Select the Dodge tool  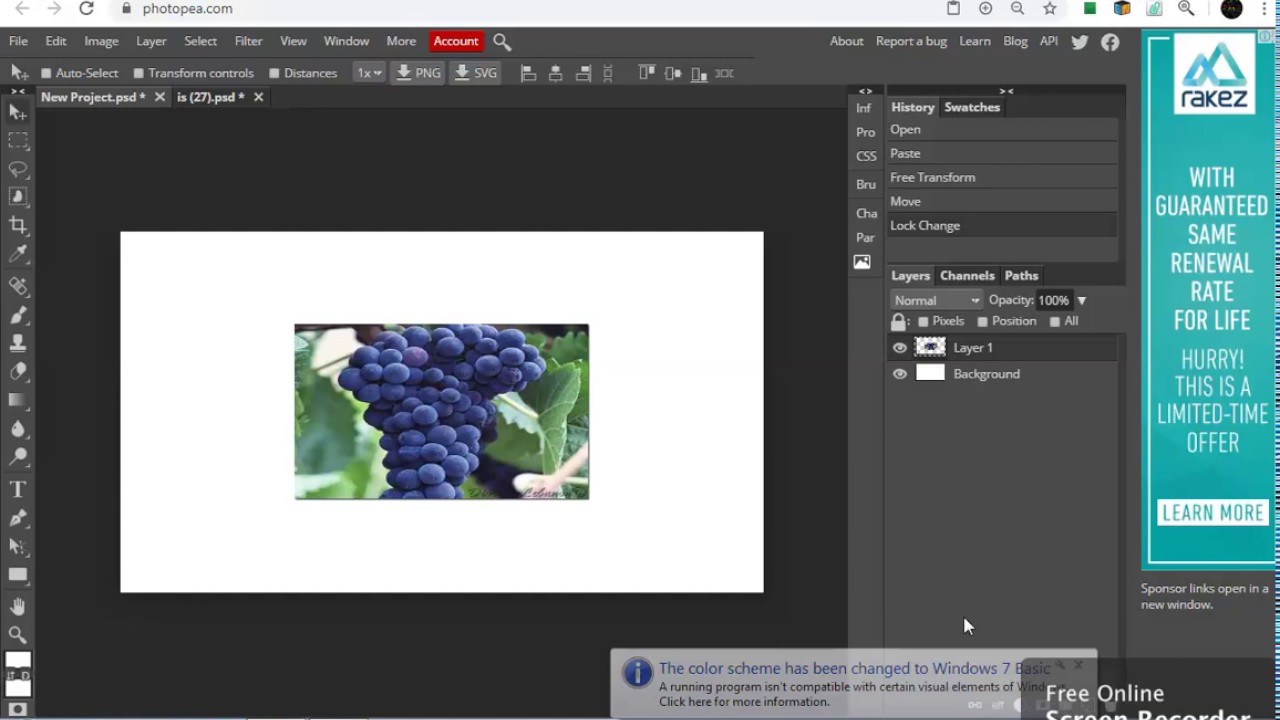pyautogui.click(x=18, y=457)
